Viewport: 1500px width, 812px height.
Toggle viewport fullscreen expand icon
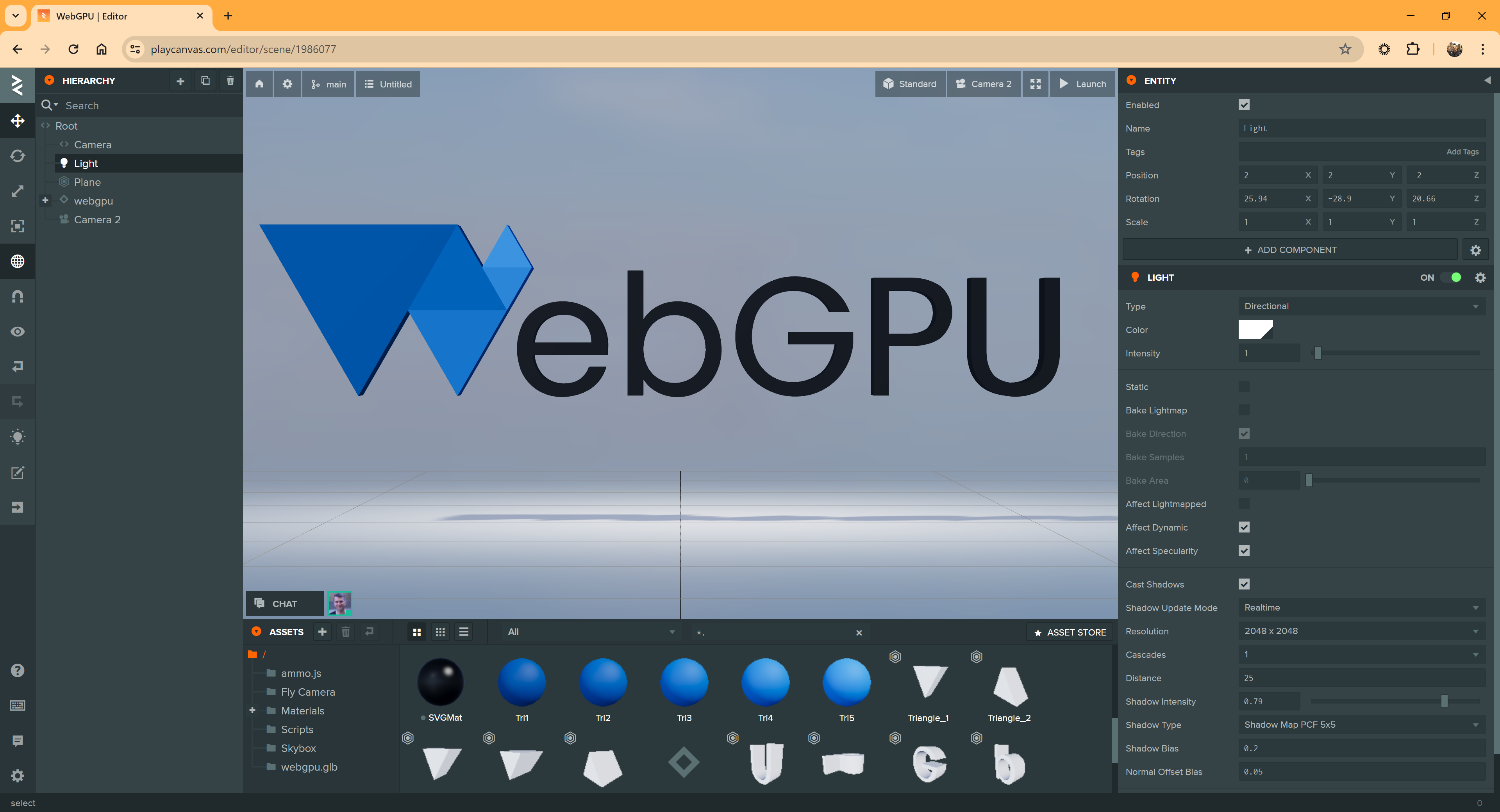click(1035, 84)
